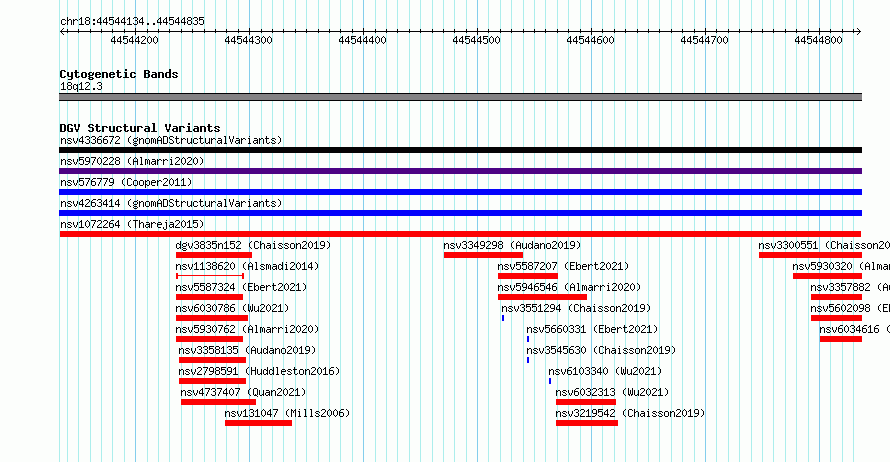Open nsv3551294 (Chaisson2019) variant
The width and height of the screenshot is (890, 462).
576,308
